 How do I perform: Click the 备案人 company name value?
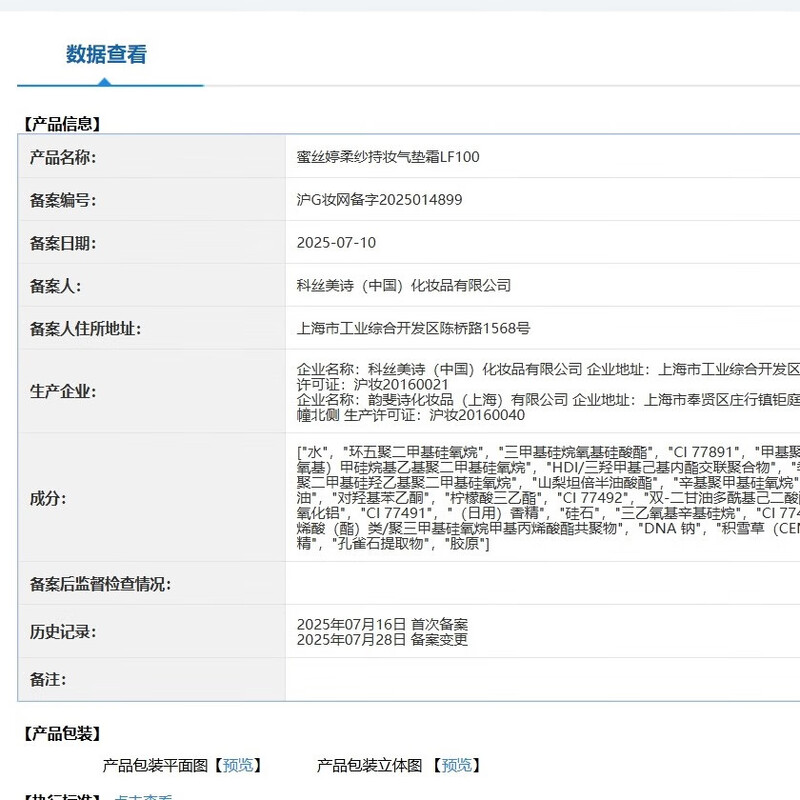point(404,286)
